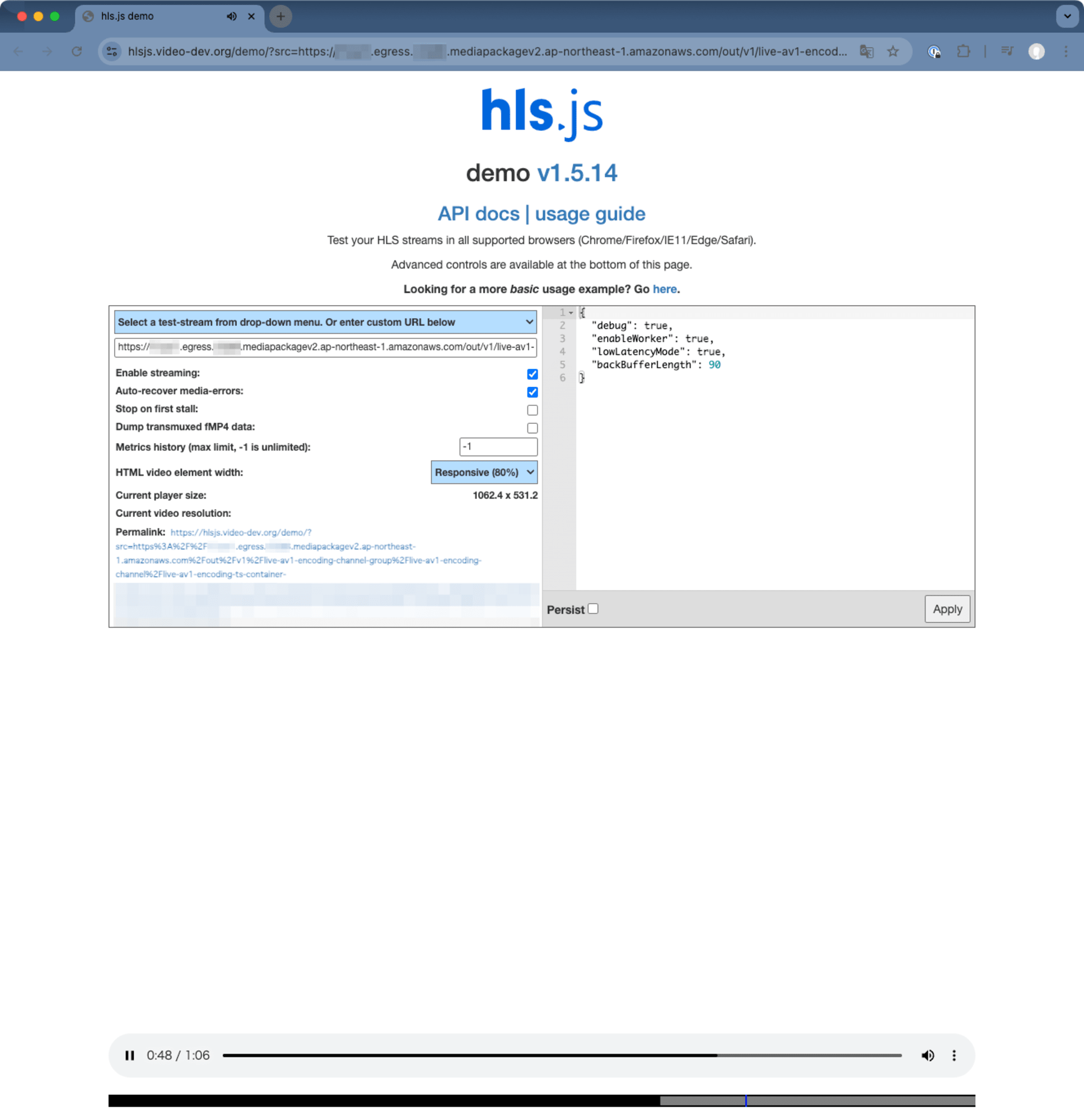Select the hls.js demo tab

(170, 16)
